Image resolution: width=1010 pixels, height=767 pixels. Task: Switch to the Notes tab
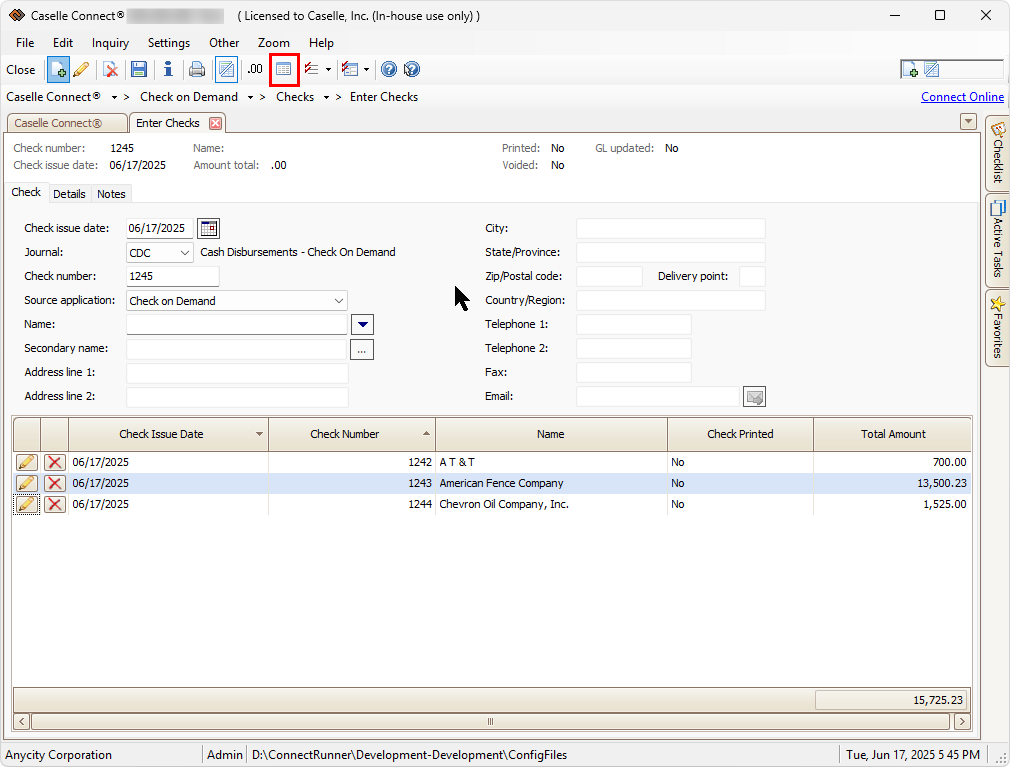[111, 194]
